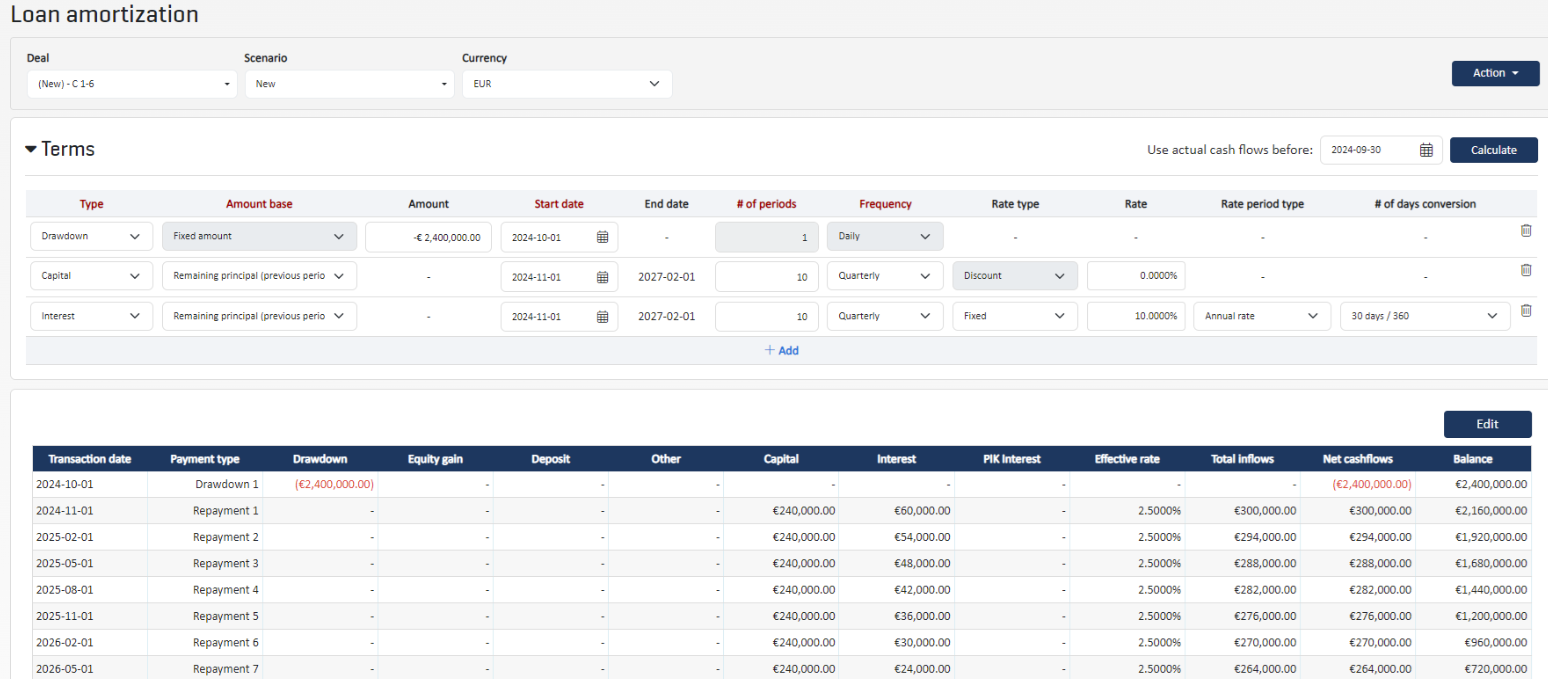1548x679 pixels.
Task: Add a new term row
Action: (781, 351)
